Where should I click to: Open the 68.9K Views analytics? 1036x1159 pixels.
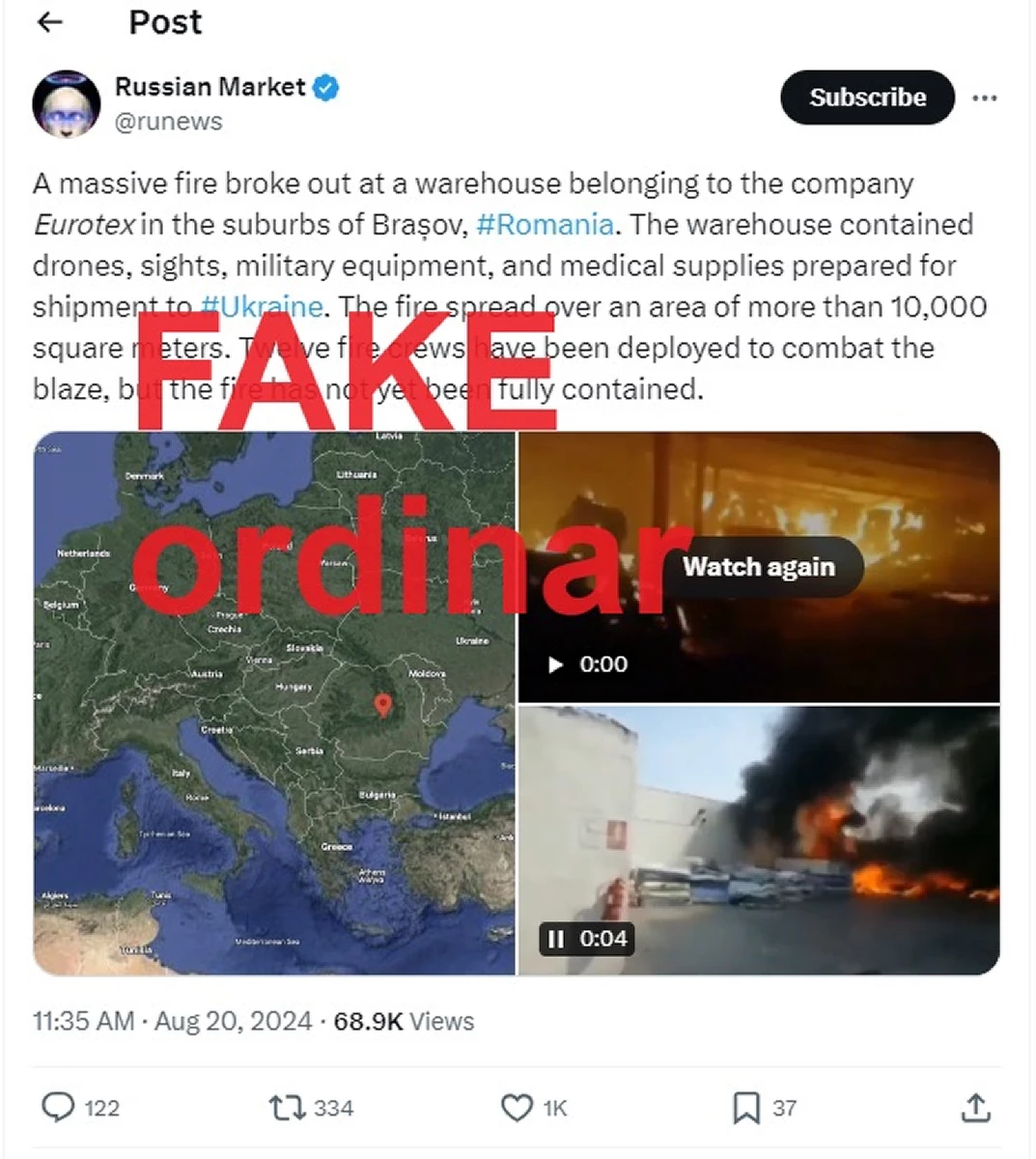[404, 1022]
